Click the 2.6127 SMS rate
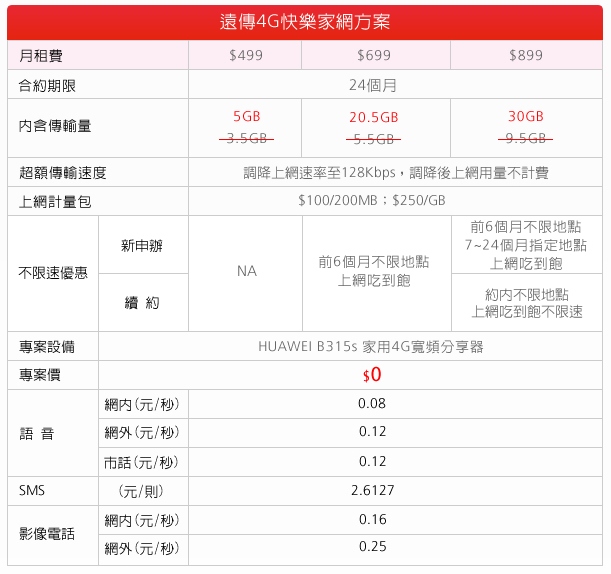The width and height of the screenshot is (611, 574). (x=373, y=490)
